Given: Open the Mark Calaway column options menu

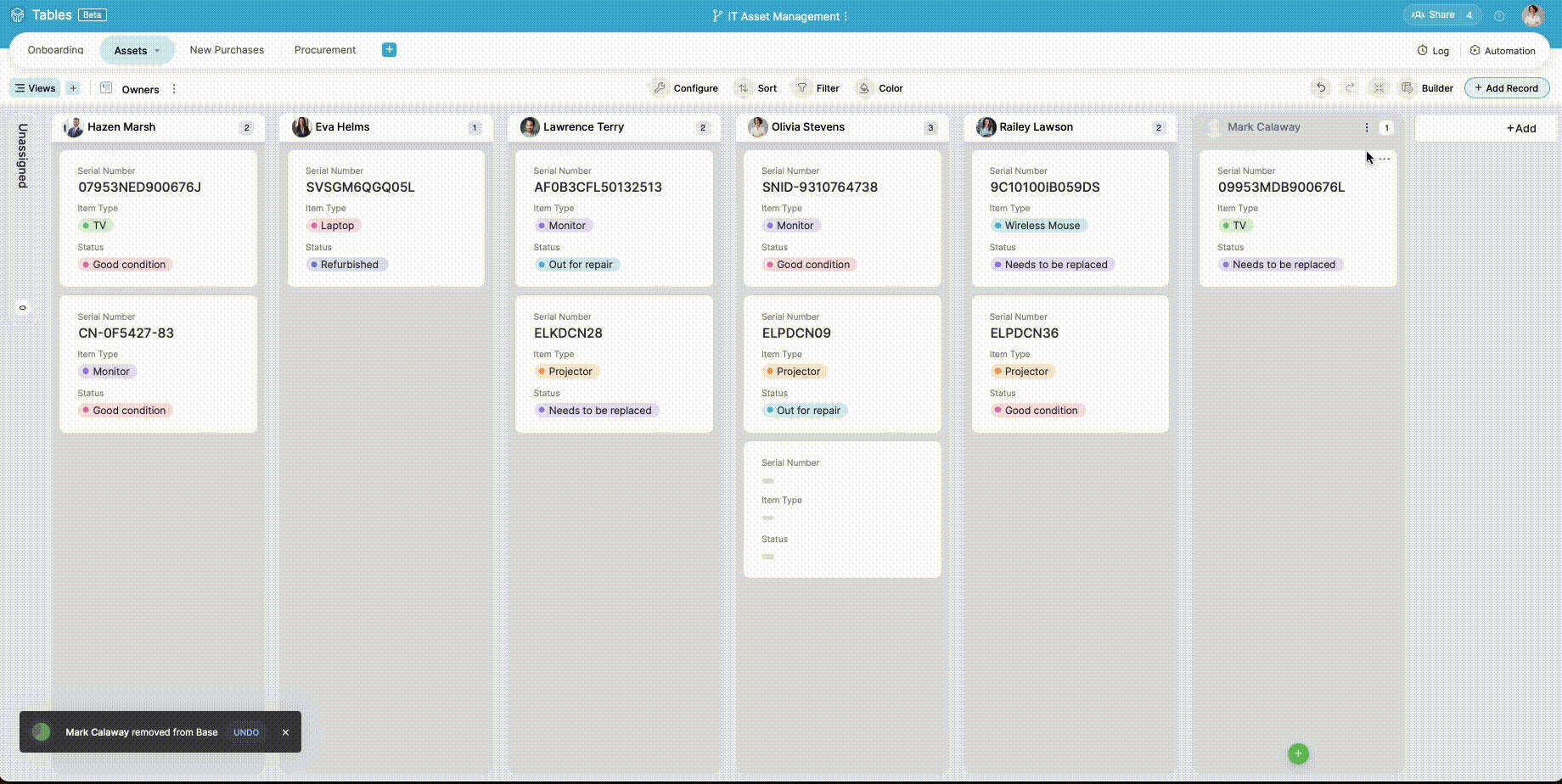Looking at the screenshot, I should point(1367,127).
